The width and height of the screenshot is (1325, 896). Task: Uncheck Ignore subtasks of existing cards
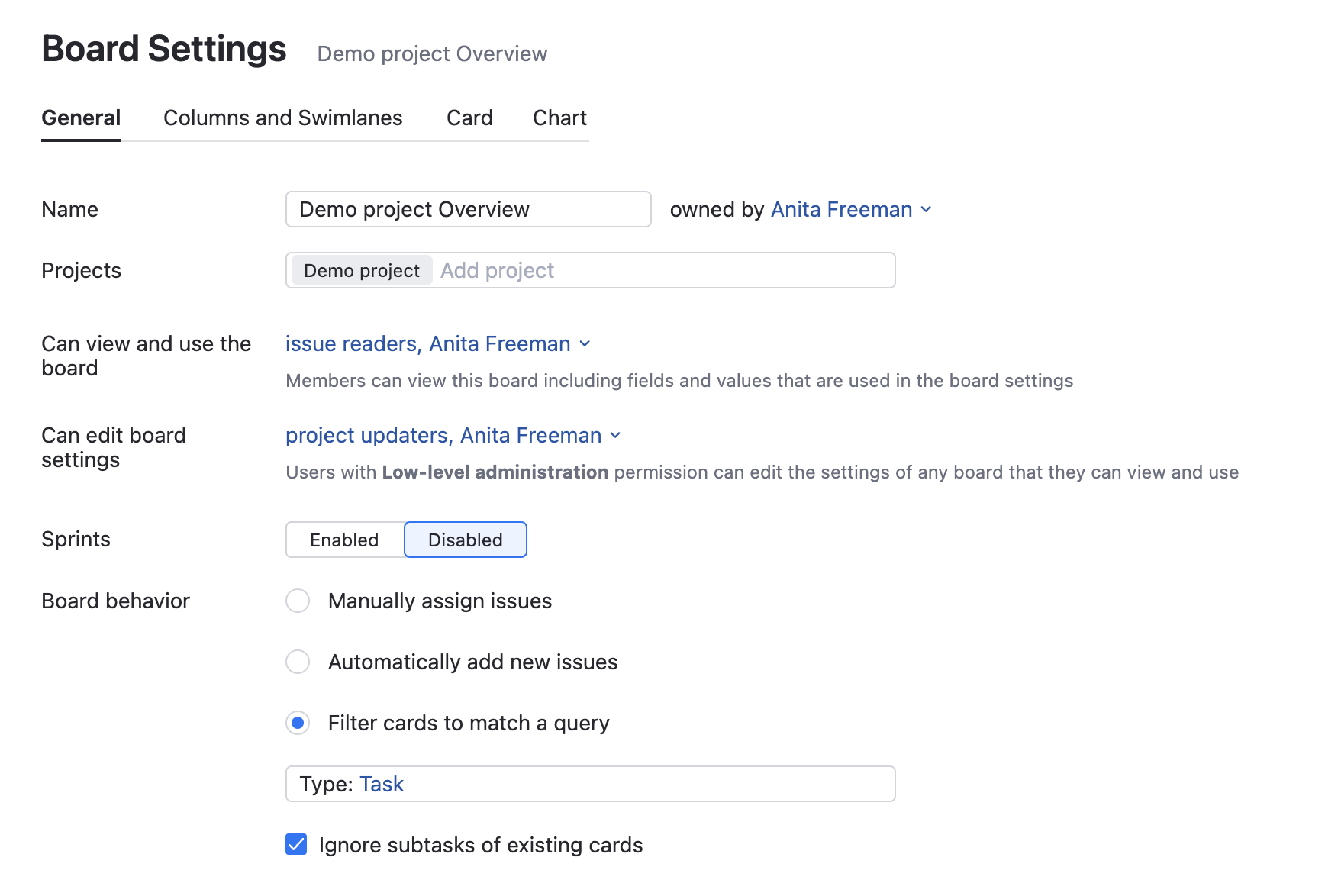tap(296, 845)
